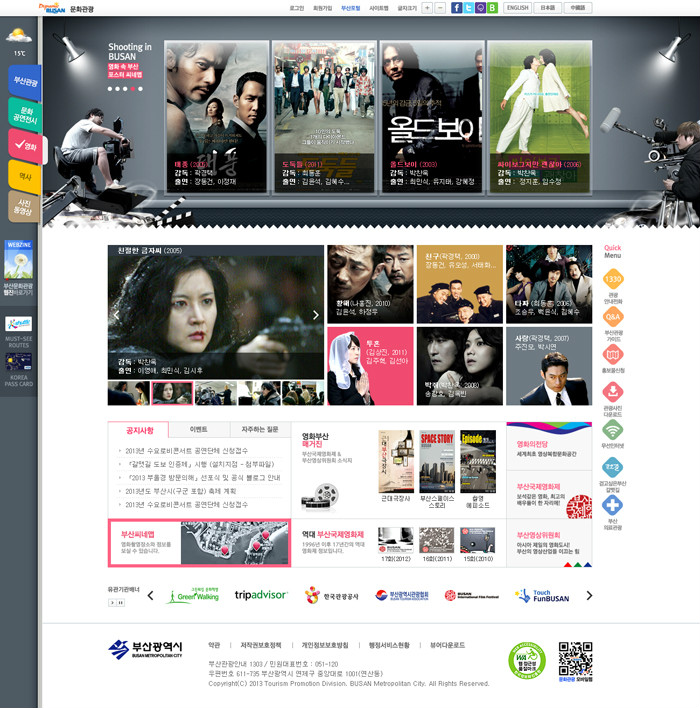The image size is (700, 708).
Task: Show previous slide in 친절한 금자씨 viewer
Action: point(117,315)
